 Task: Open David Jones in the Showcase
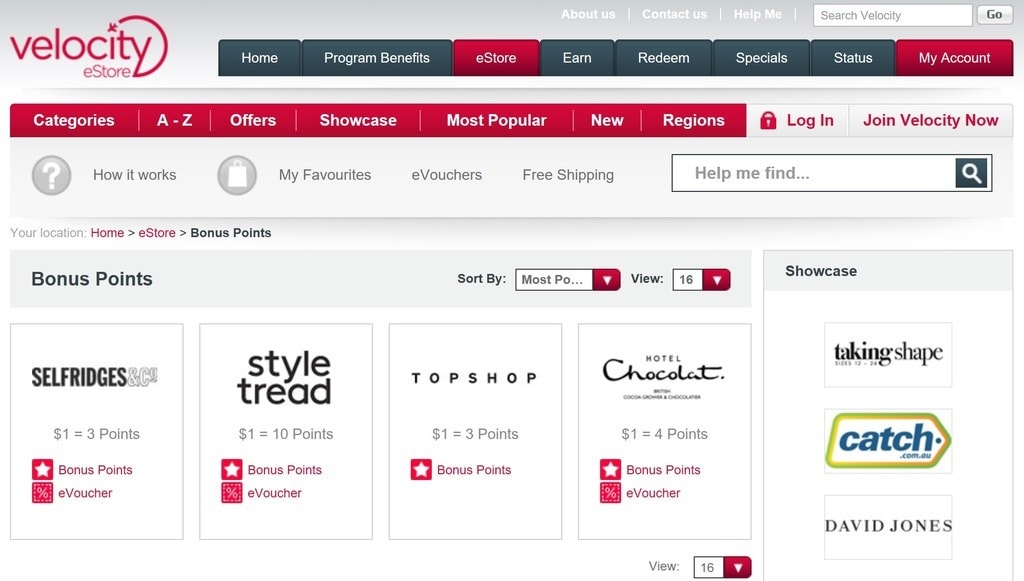tap(888, 527)
